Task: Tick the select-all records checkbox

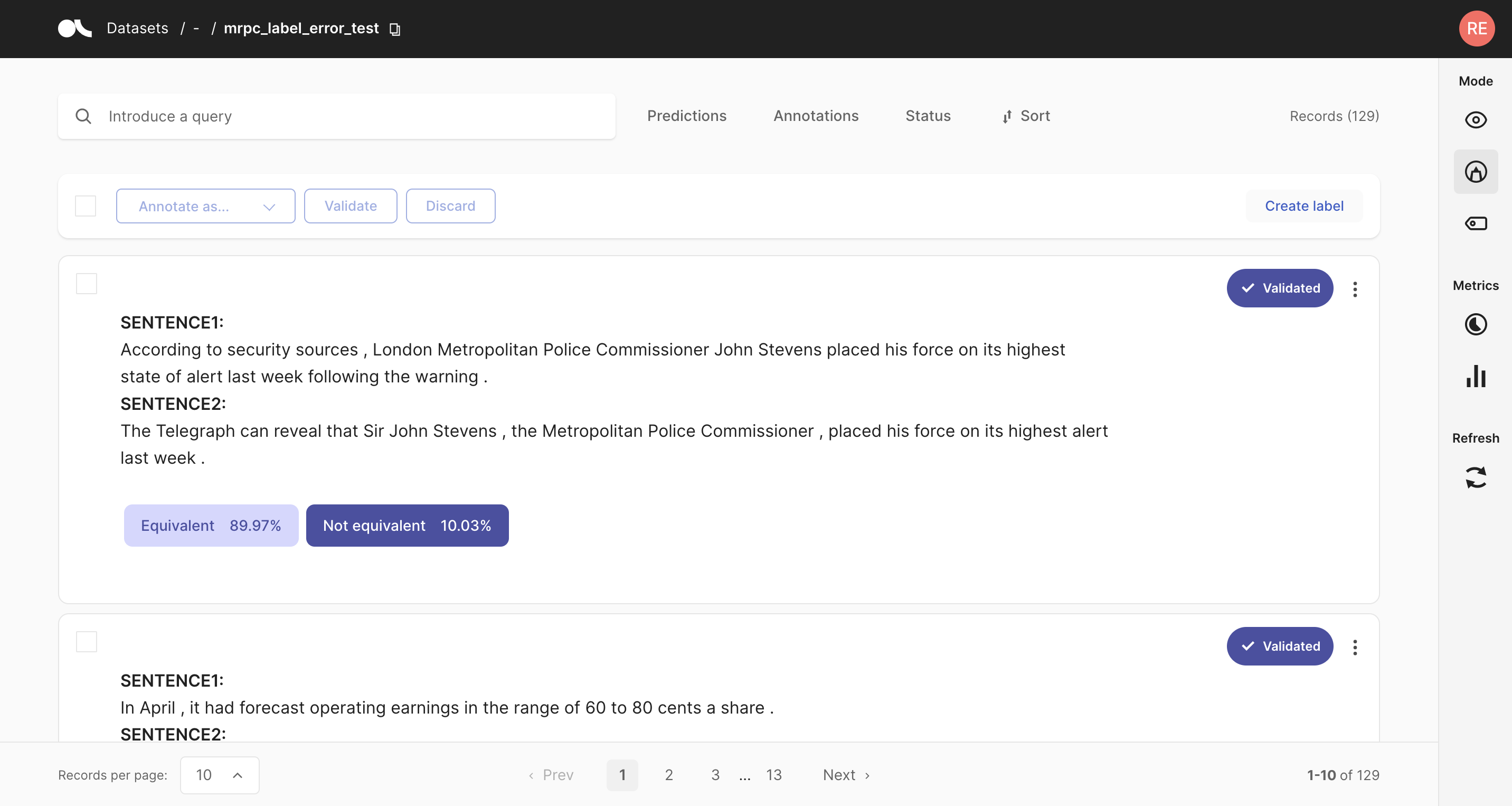Action: 86,206
